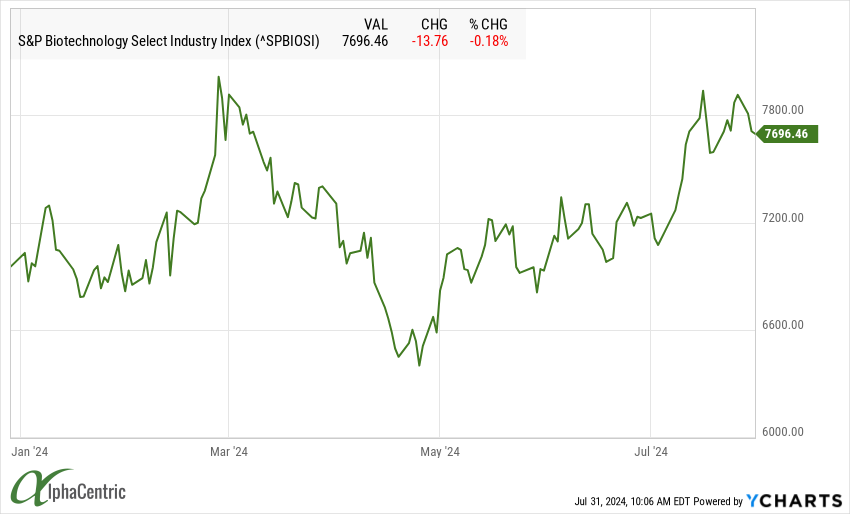Click the % CHG column header

[x=488, y=24]
